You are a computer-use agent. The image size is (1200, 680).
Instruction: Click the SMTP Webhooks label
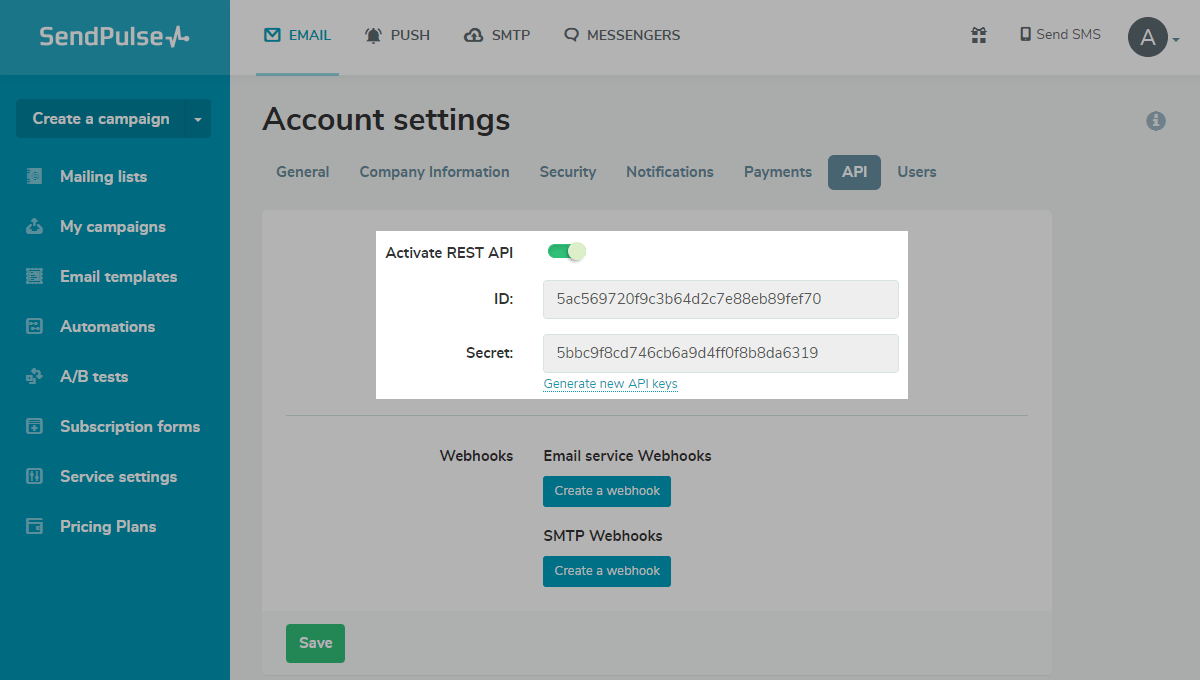(602, 536)
